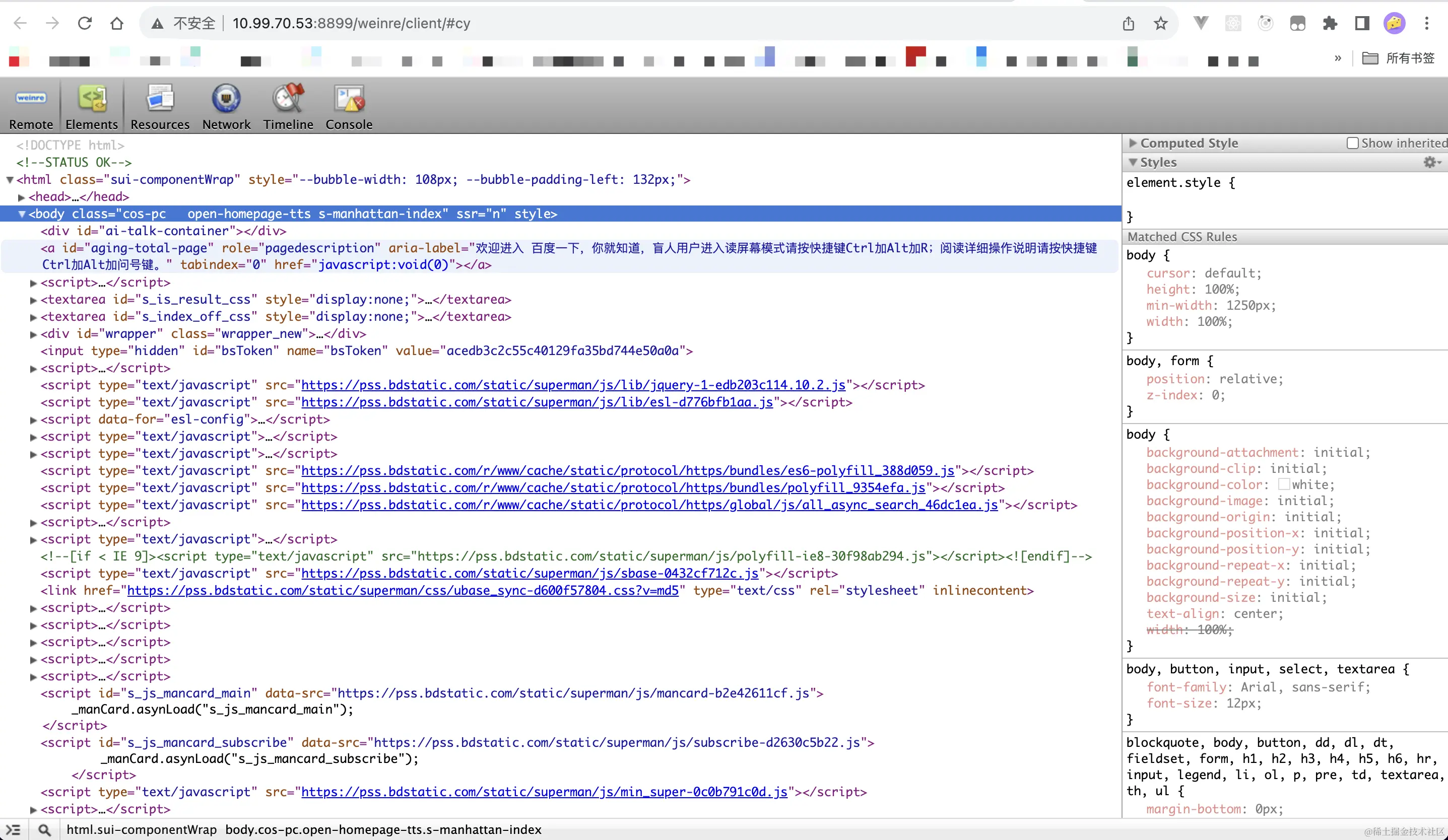Go forward in browser history

(x=52, y=23)
